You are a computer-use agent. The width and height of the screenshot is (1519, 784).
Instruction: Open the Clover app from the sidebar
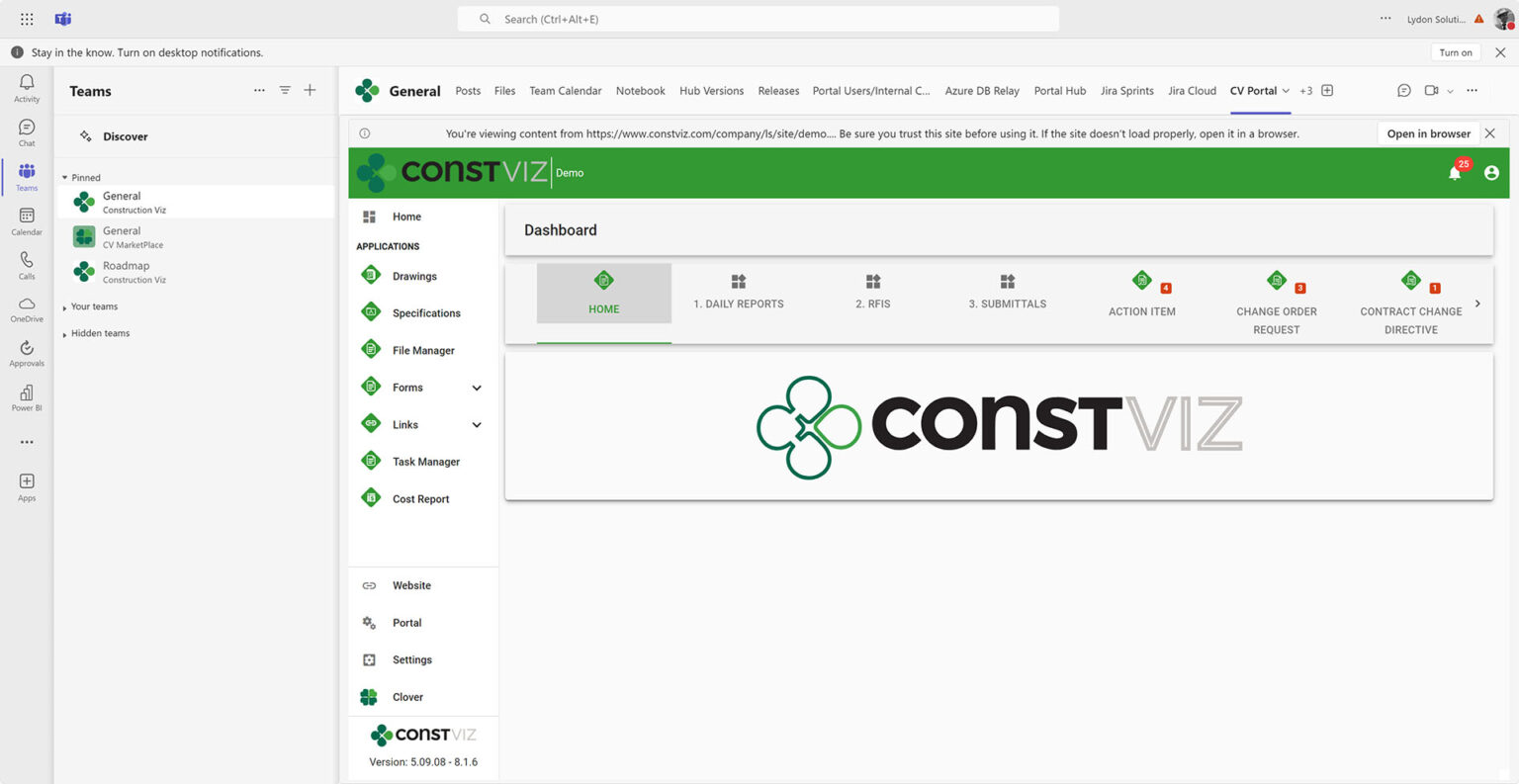(x=407, y=696)
